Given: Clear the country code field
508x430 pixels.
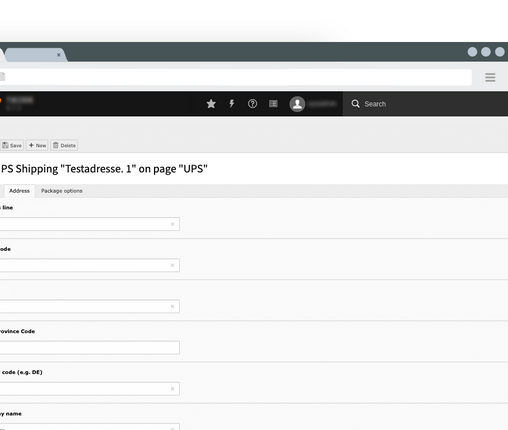Looking at the screenshot, I should (x=172, y=389).
